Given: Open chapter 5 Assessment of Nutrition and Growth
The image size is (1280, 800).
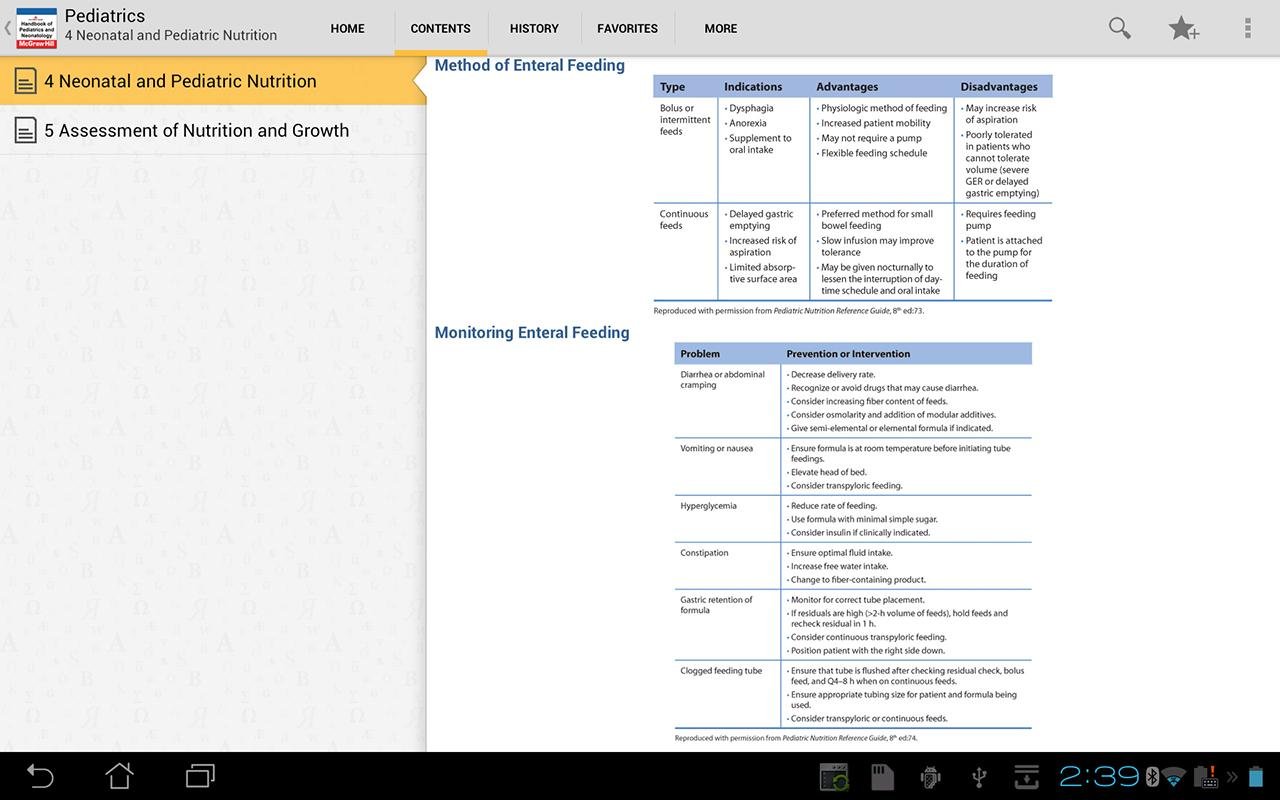Looking at the screenshot, I should [x=213, y=130].
